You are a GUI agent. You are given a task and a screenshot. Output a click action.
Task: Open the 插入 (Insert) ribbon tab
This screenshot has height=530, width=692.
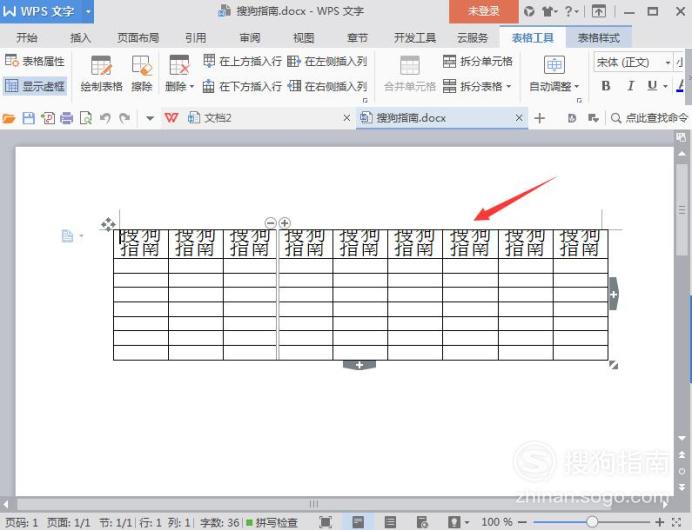80,38
